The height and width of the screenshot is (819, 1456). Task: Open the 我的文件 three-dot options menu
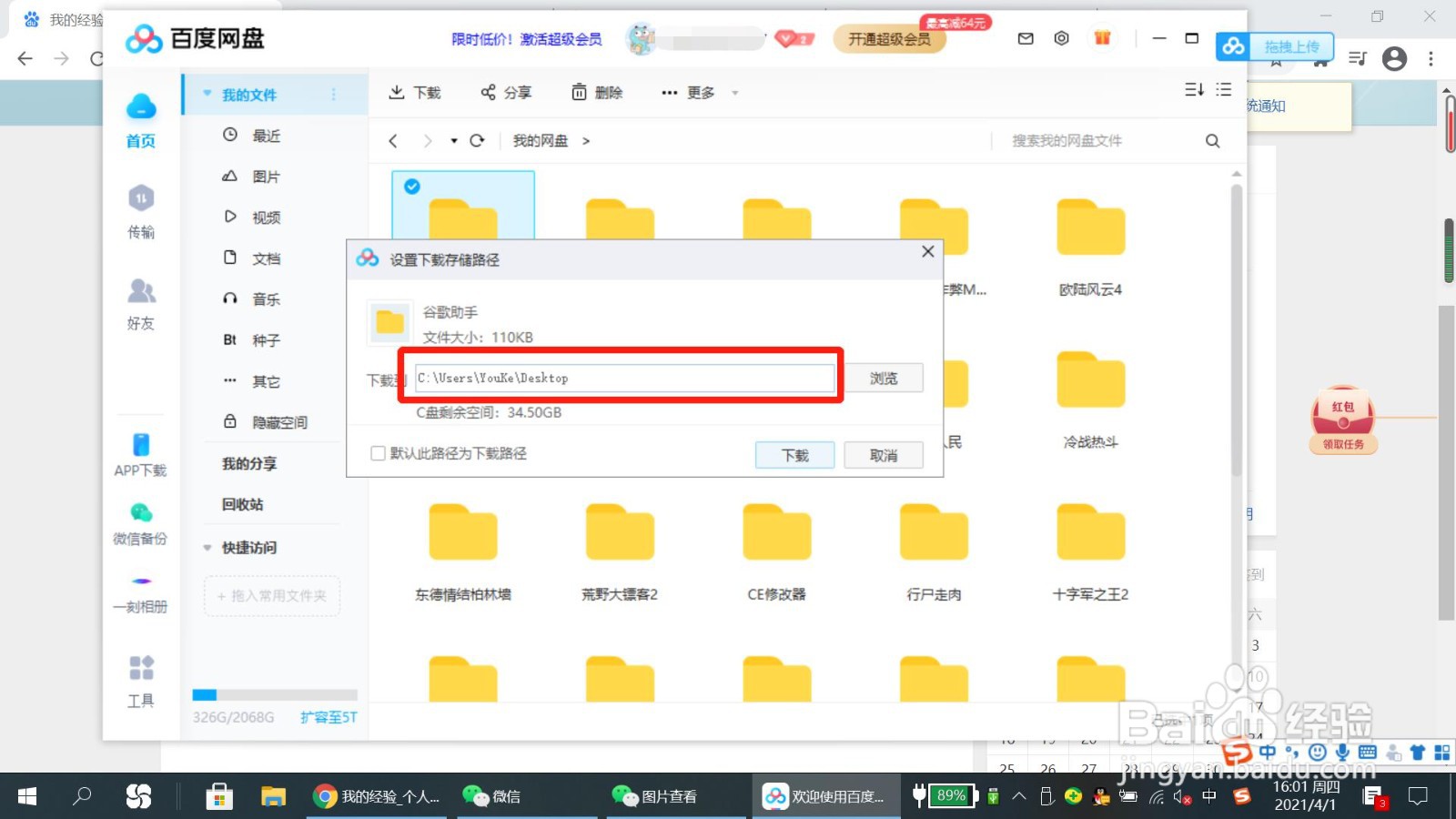point(334,95)
